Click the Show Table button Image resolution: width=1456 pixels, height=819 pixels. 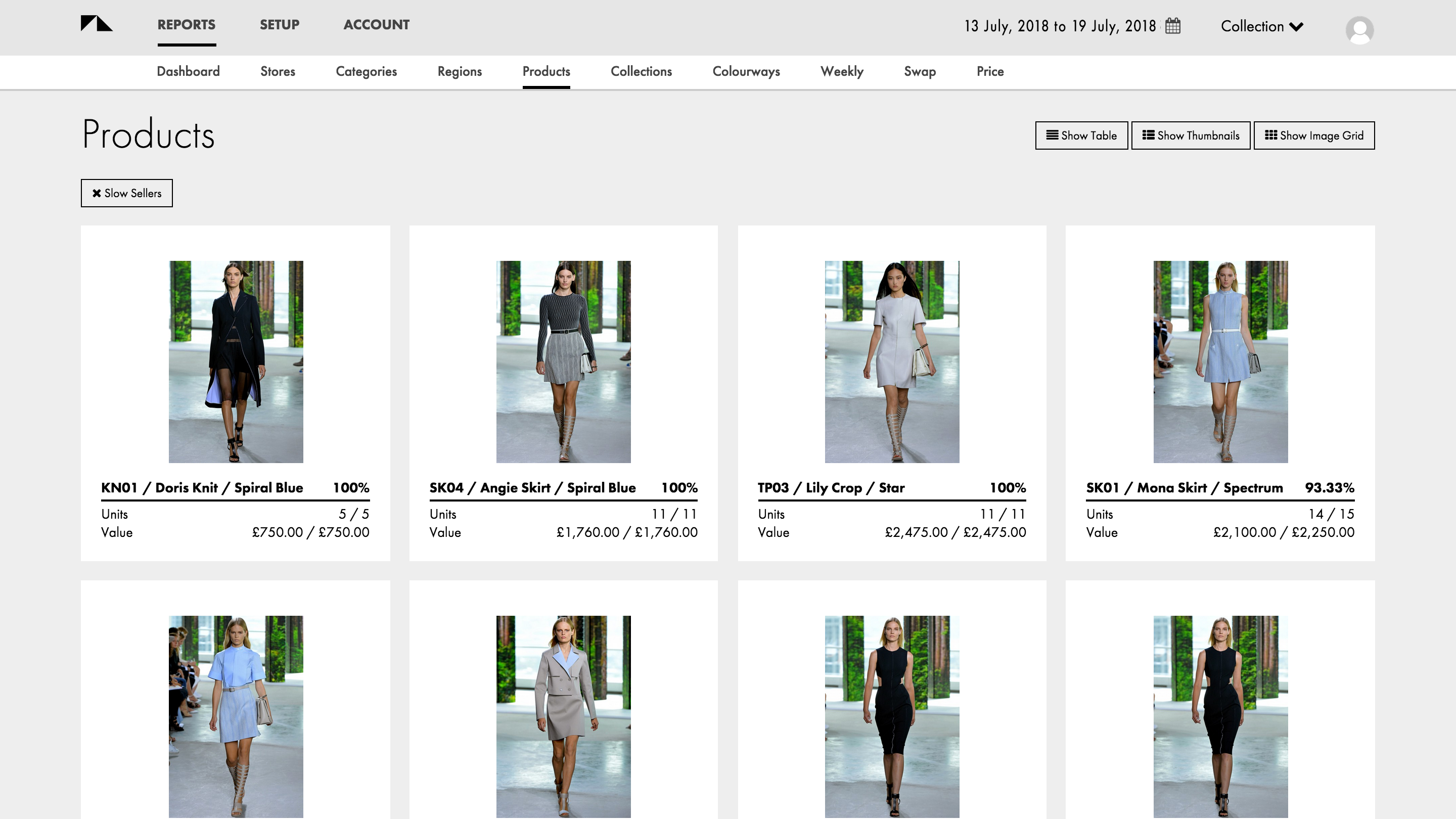[1081, 135]
